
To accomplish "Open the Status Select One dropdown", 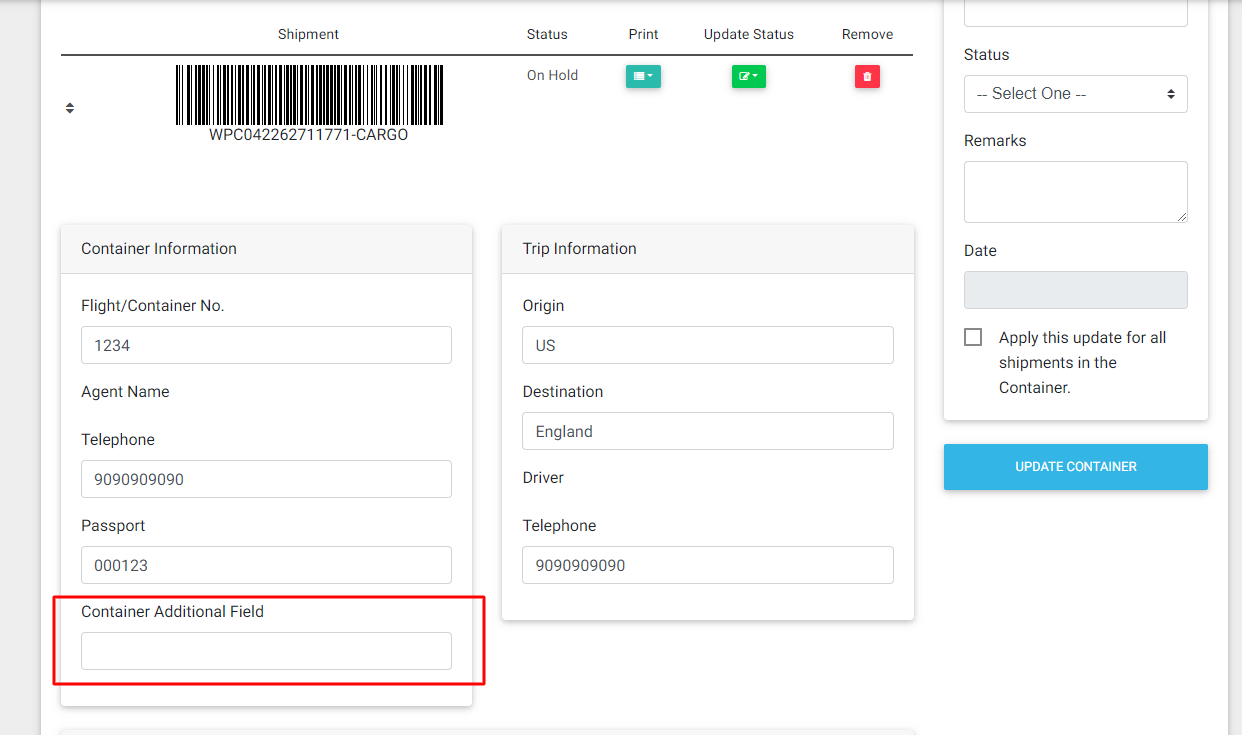I will coord(1075,94).
